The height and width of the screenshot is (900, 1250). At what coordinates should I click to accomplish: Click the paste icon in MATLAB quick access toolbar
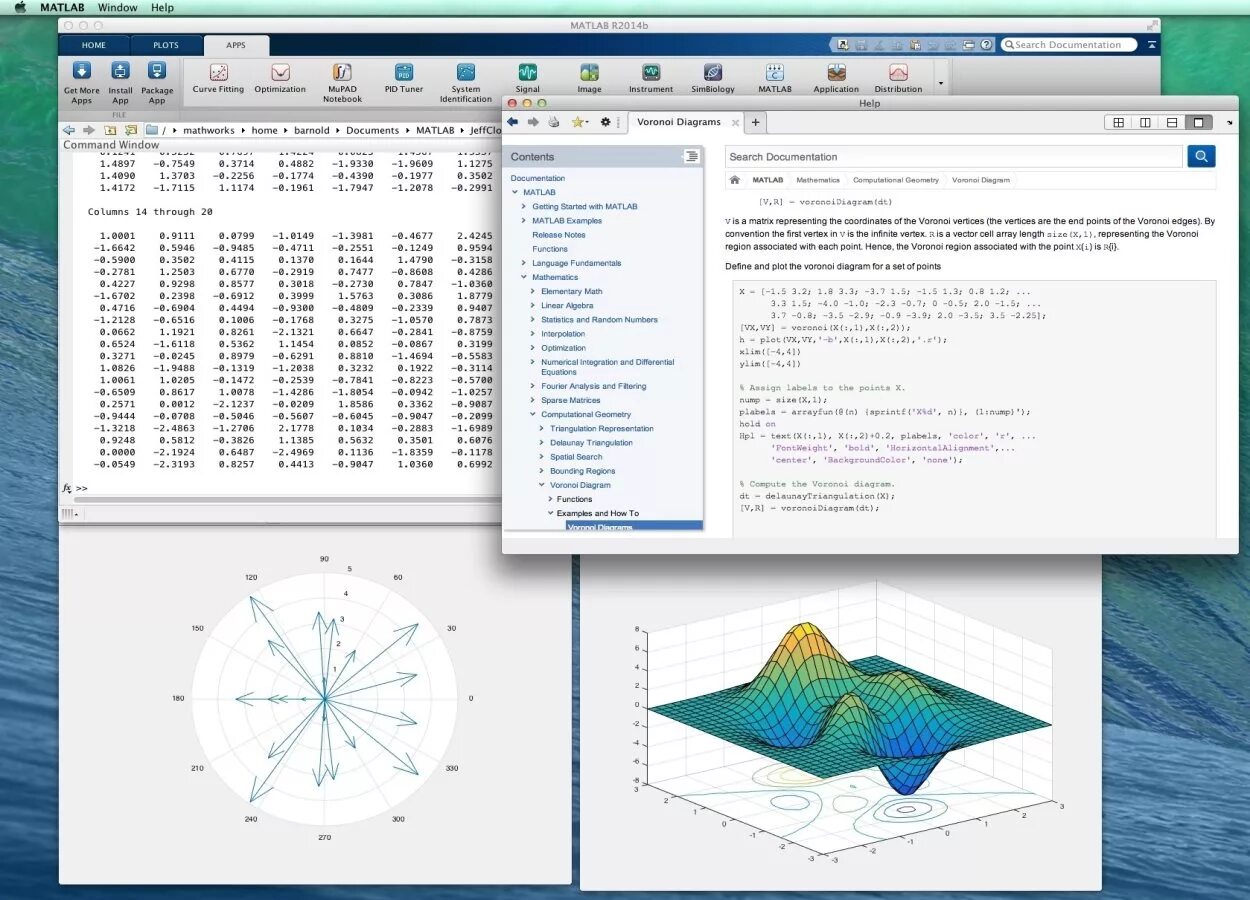click(914, 45)
